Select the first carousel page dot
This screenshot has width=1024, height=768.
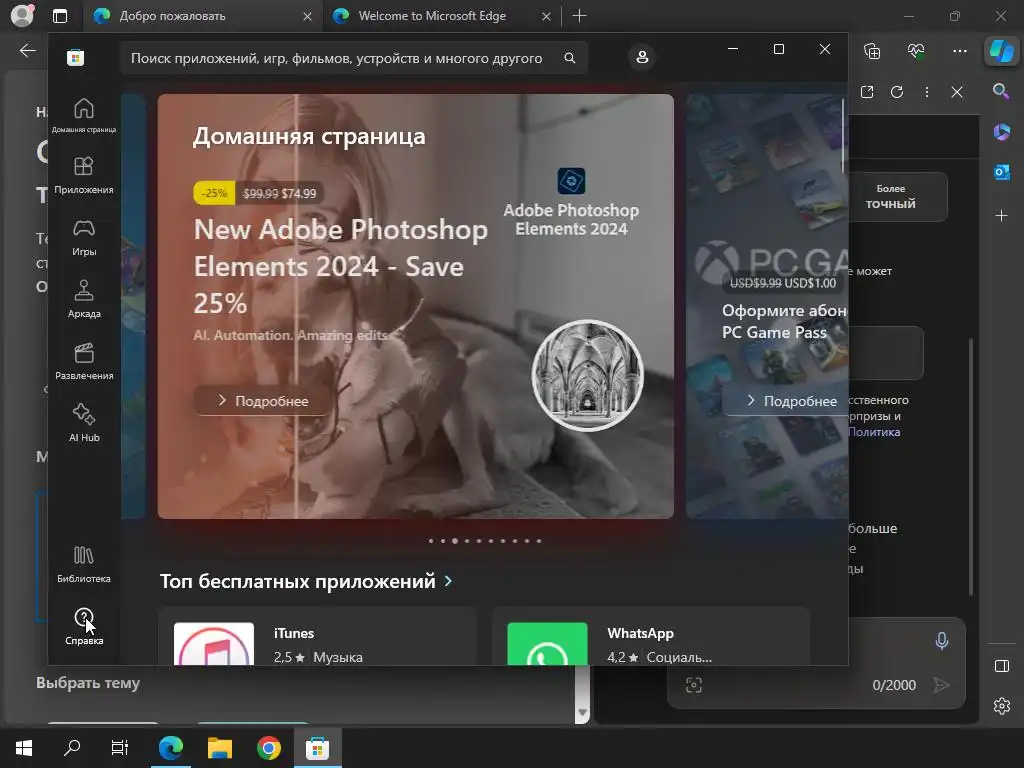pos(430,541)
